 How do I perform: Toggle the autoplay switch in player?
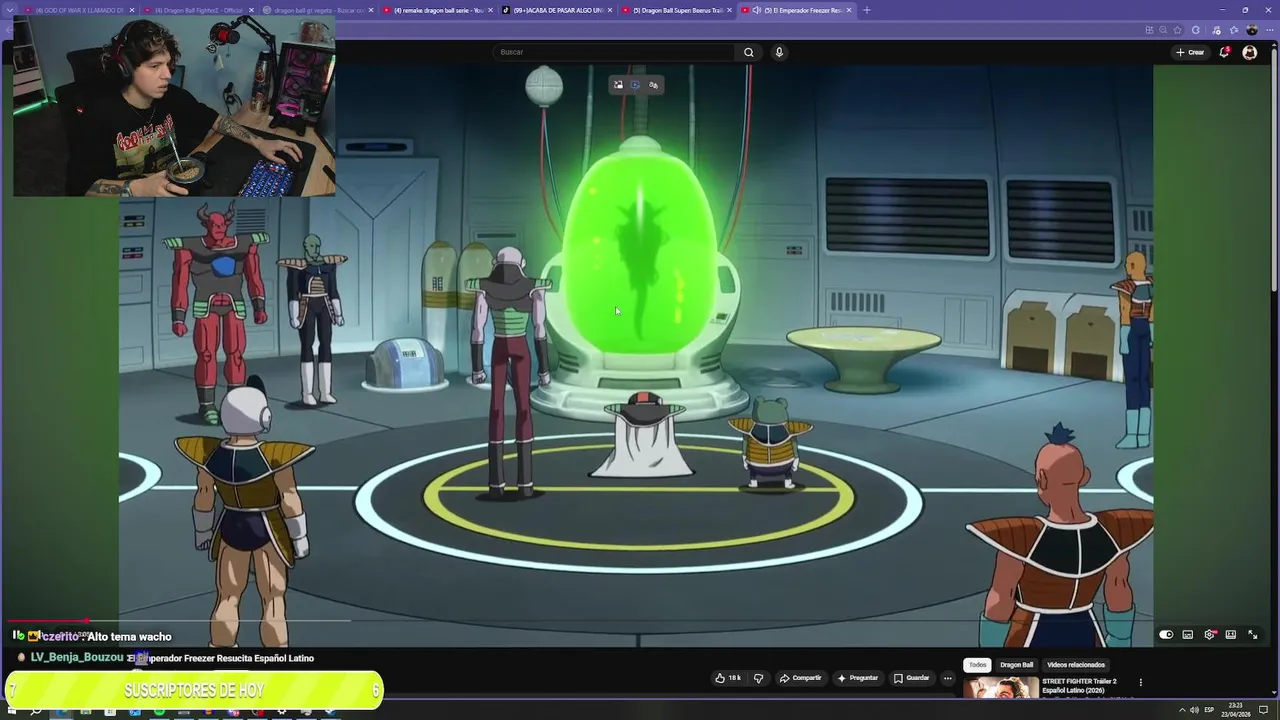coord(1165,635)
